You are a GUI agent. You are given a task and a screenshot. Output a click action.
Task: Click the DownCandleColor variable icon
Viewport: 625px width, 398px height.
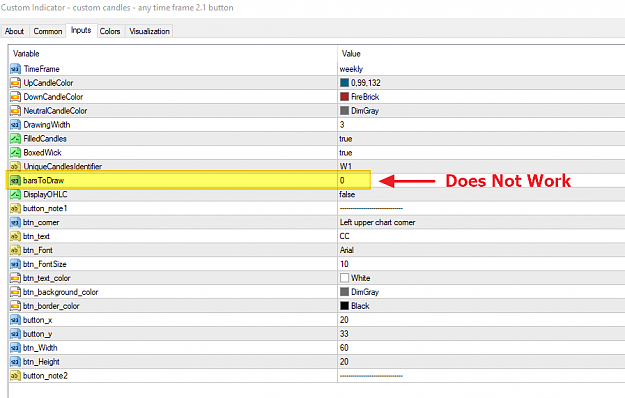click(x=15, y=97)
